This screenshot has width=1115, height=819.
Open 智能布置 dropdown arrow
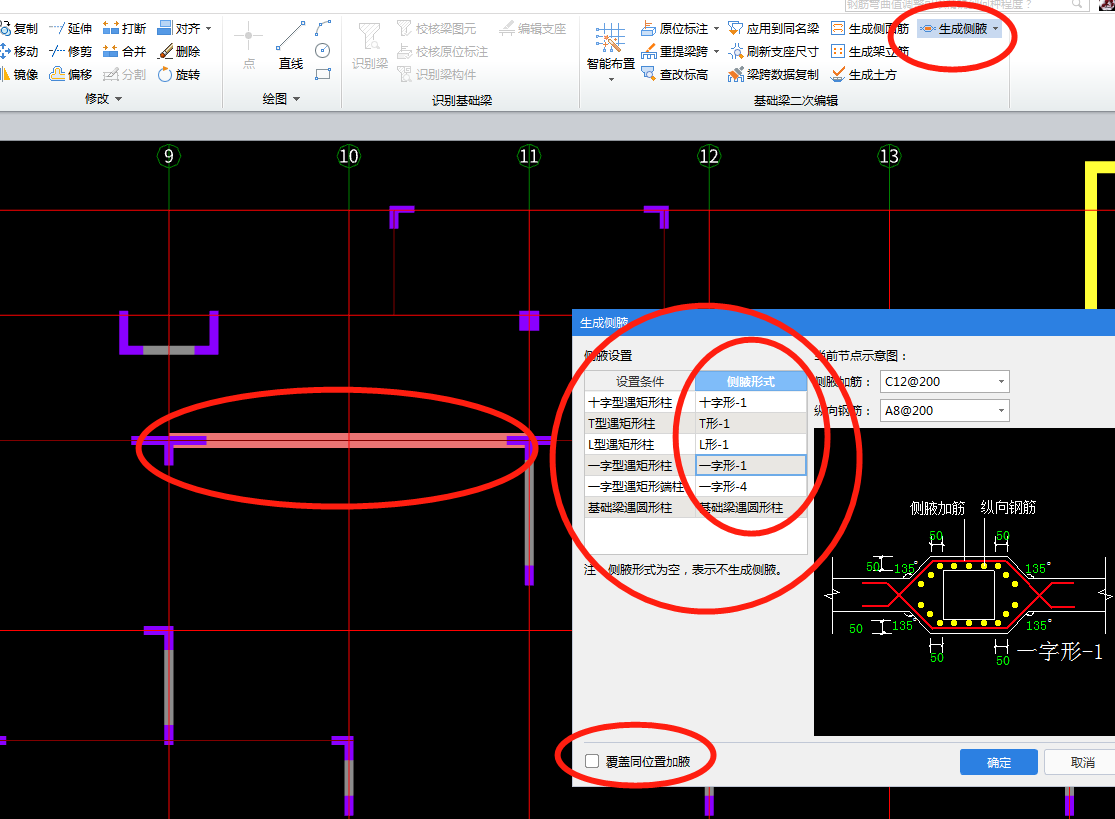tap(611, 79)
